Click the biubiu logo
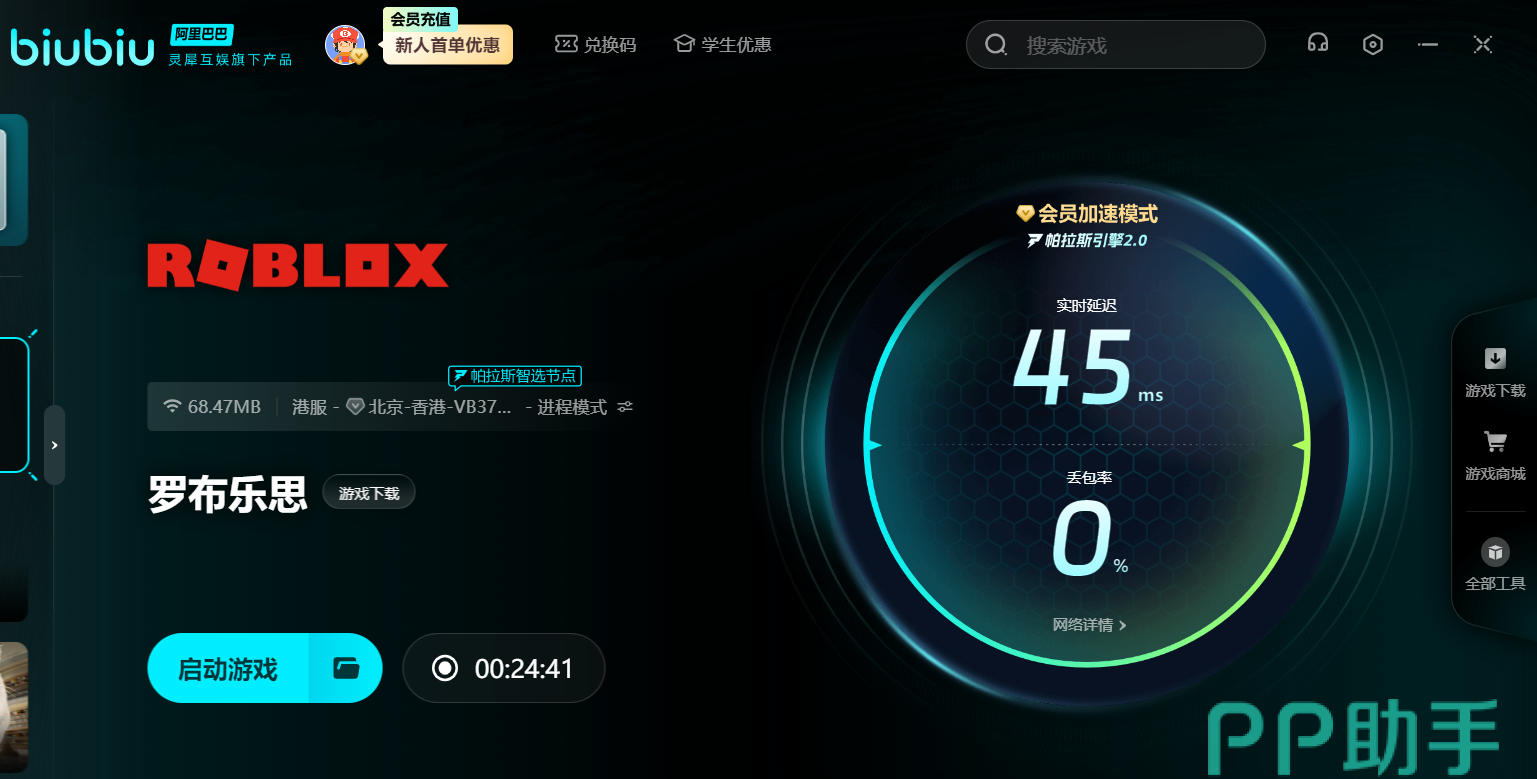Screen dimensions: 1537x779 pyautogui.click(x=82, y=46)
